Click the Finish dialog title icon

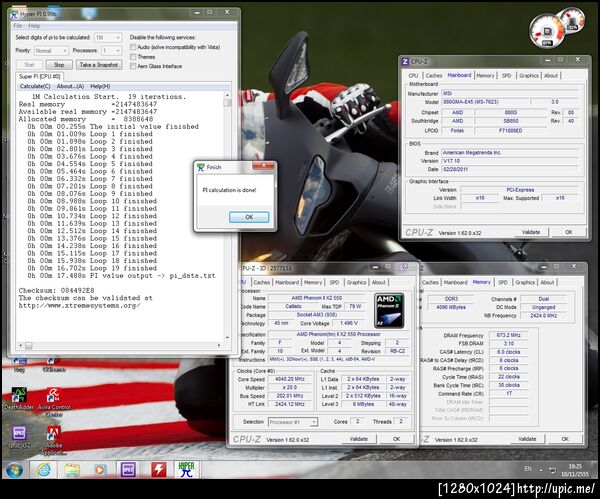pos(201,167)
